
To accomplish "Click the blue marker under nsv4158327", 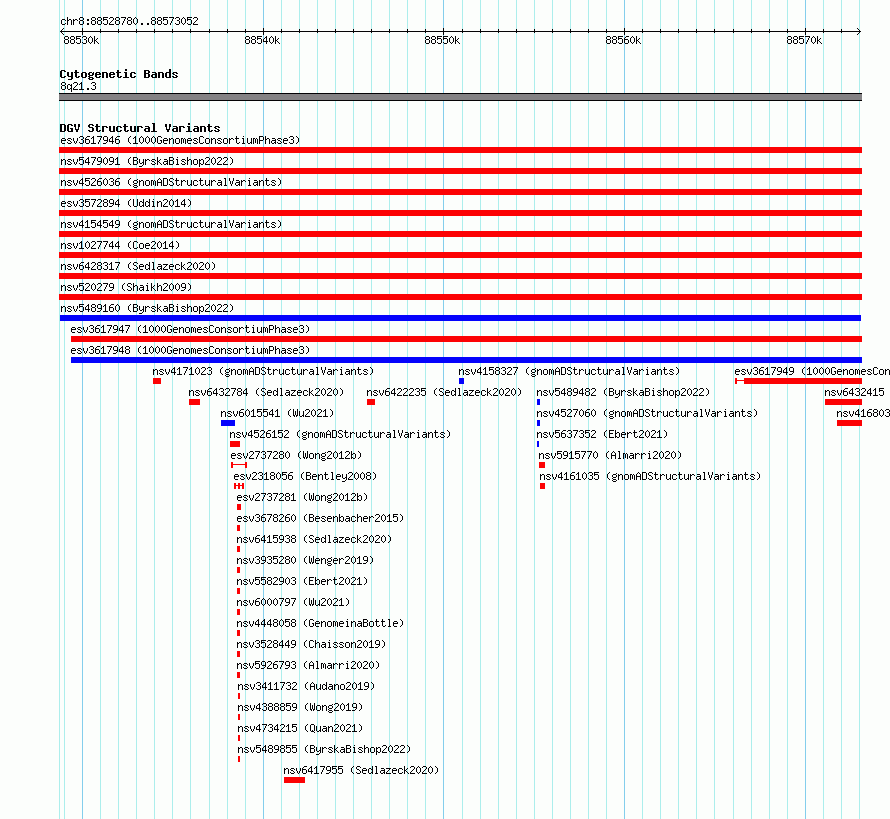I will tap(461, 381).
